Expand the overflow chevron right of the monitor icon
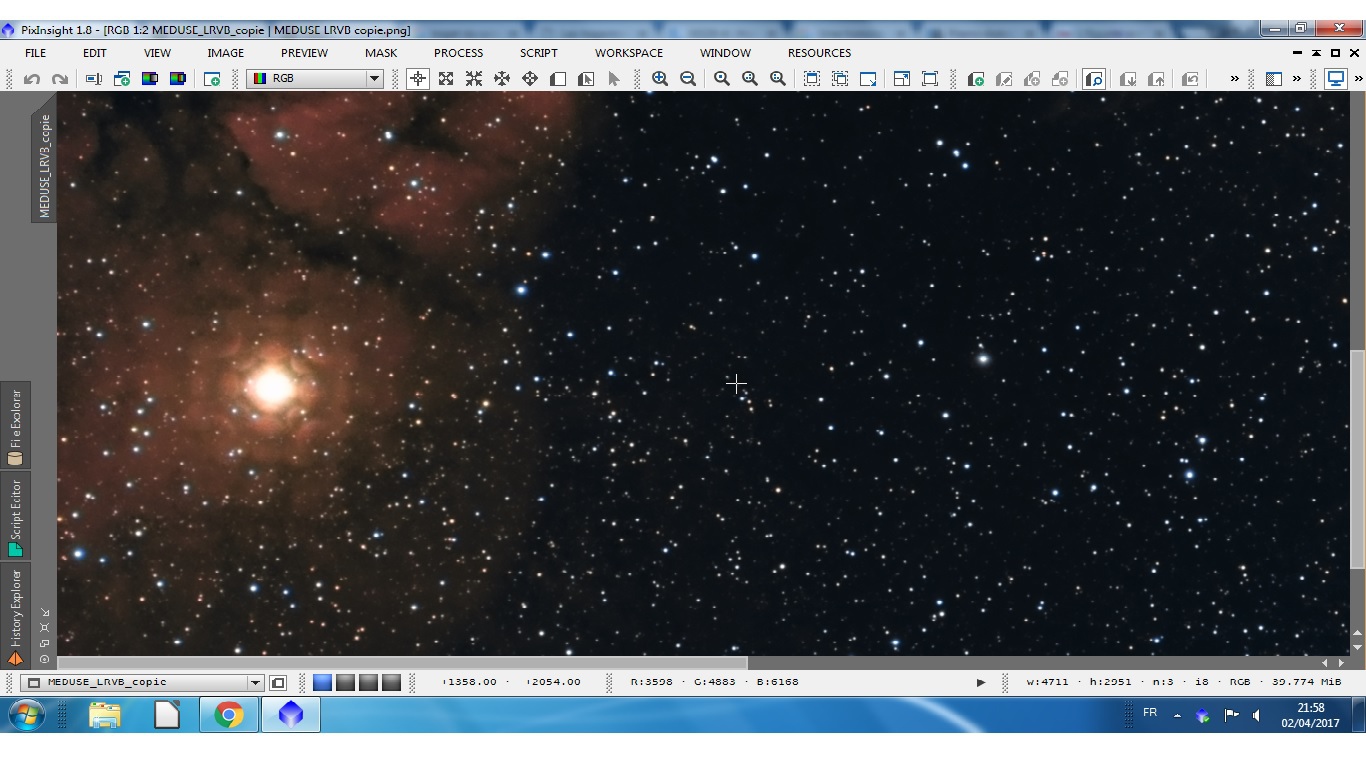The width and height of the screenshot is (1366, 768). point(1358,79)
